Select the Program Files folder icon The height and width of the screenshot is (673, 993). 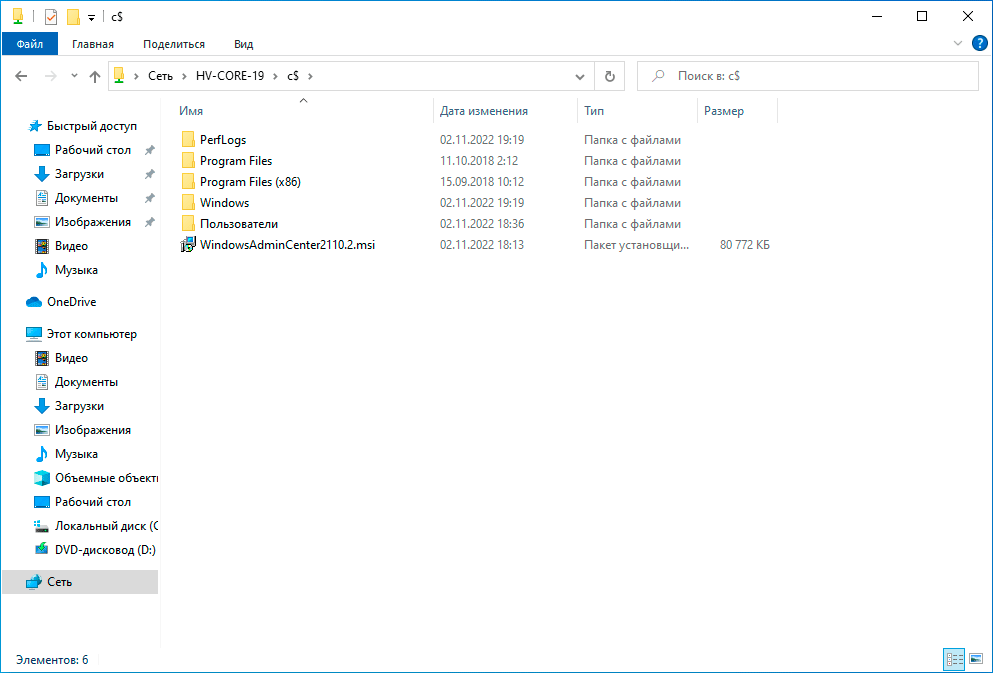click(x=188, y=161)
